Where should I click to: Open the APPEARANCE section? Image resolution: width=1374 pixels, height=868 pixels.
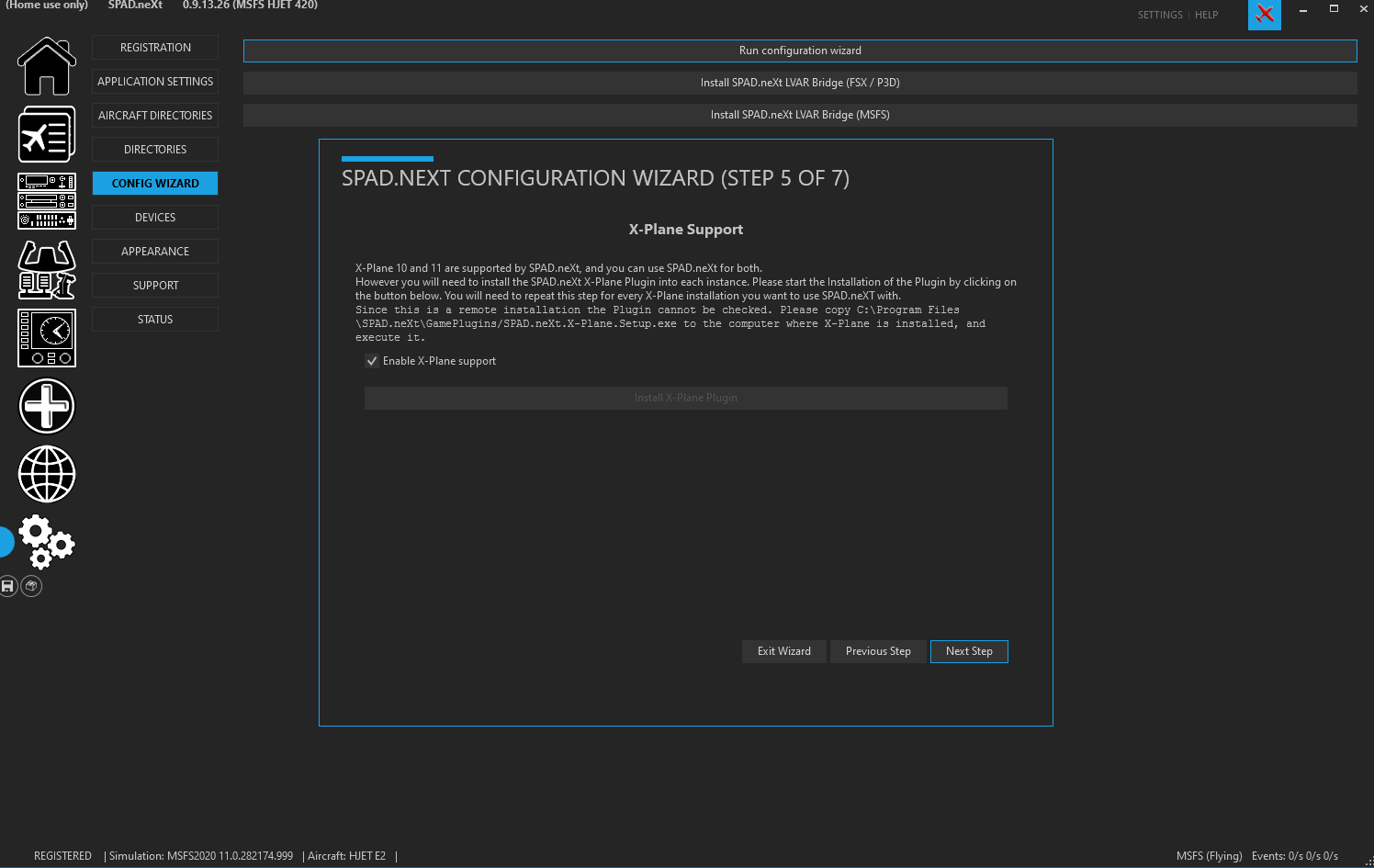click(x=155, y=252)
